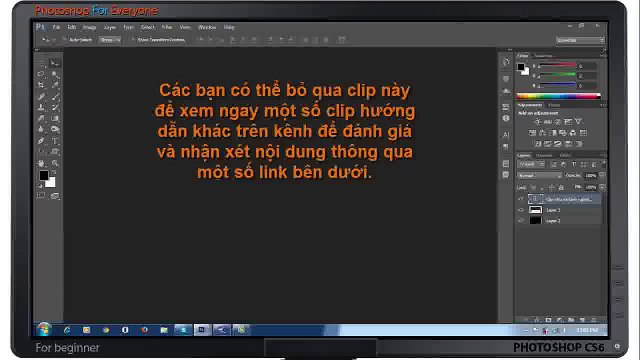Reset default foreground and background colors
The height and width of the screenshot is (360, 640).
click(40, 186)
